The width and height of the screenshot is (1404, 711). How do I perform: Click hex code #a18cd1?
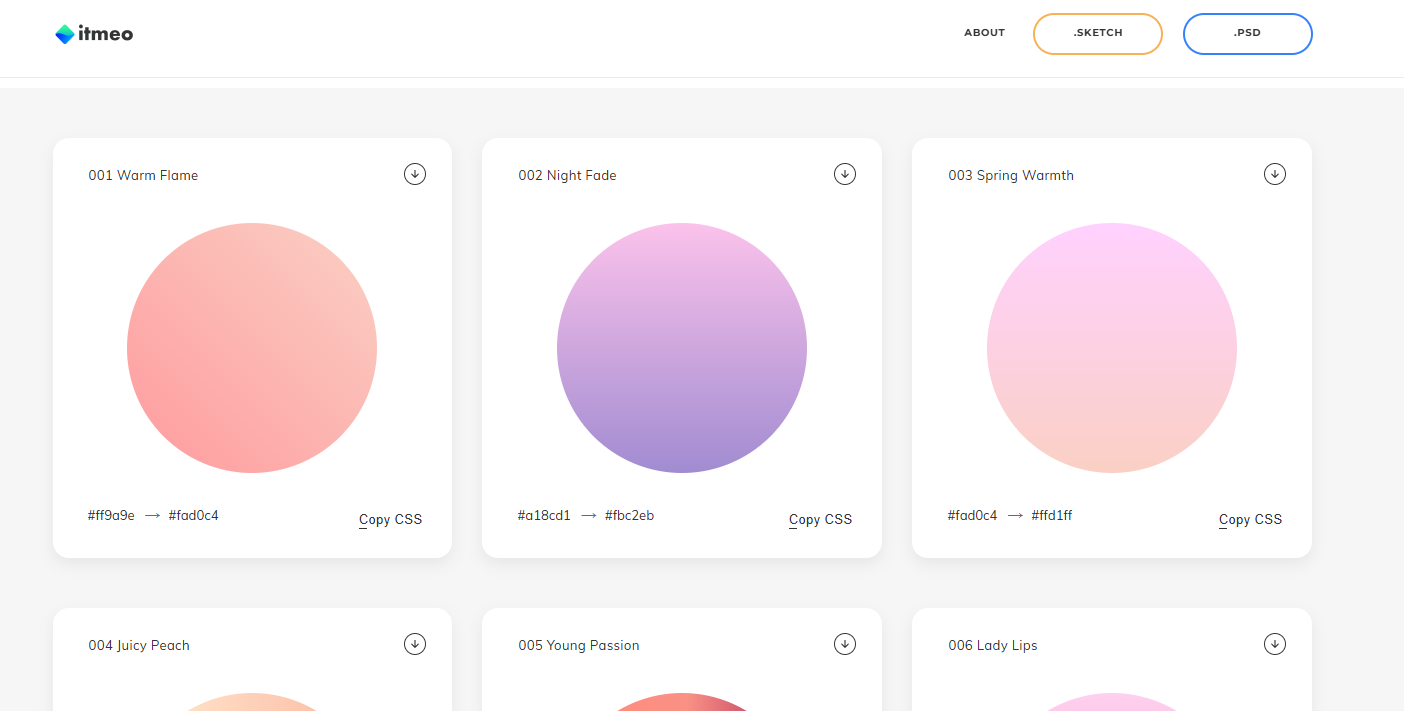point(544,516)
